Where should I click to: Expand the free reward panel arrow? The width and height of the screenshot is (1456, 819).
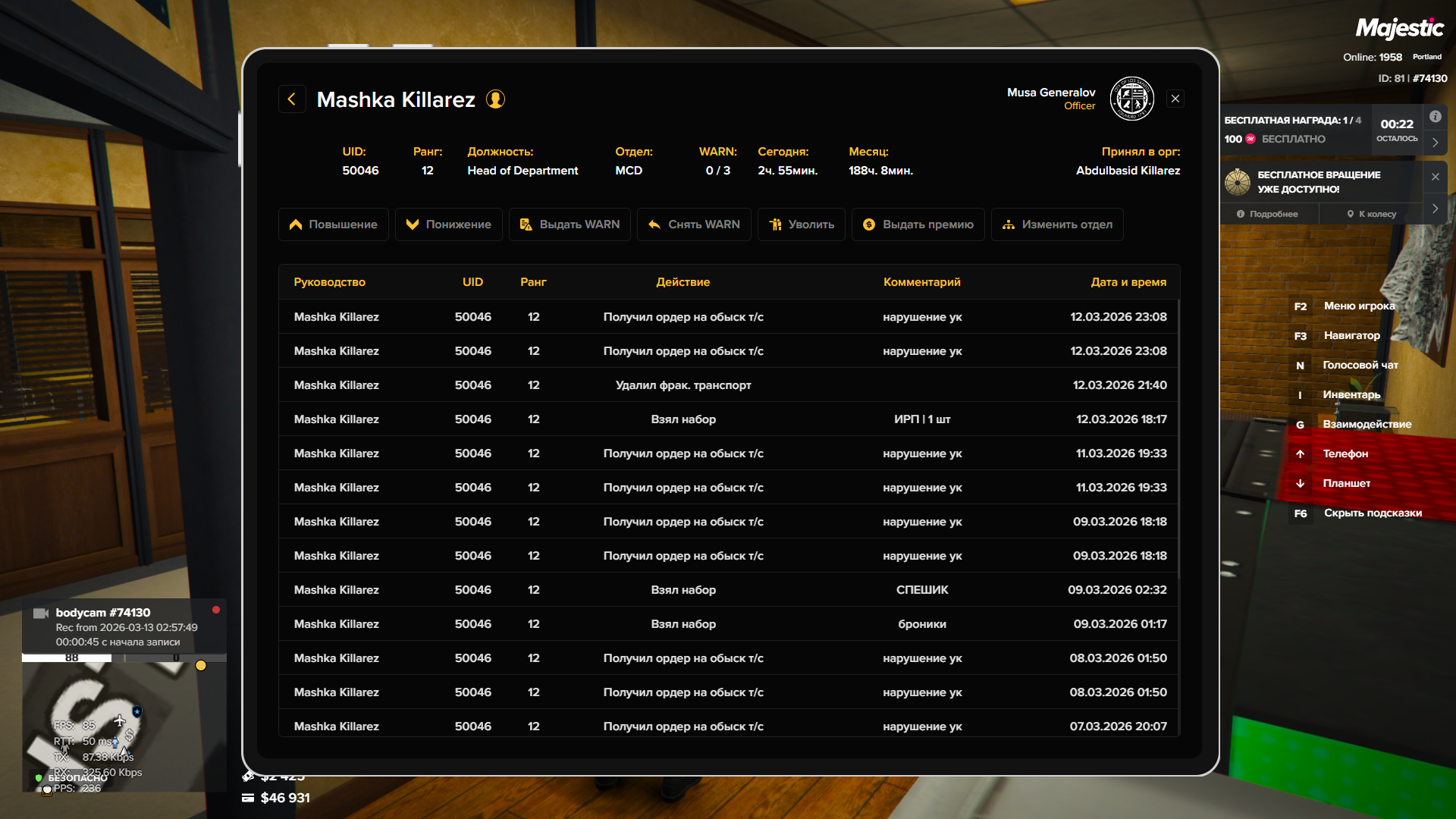click(x=1435, y=143)
